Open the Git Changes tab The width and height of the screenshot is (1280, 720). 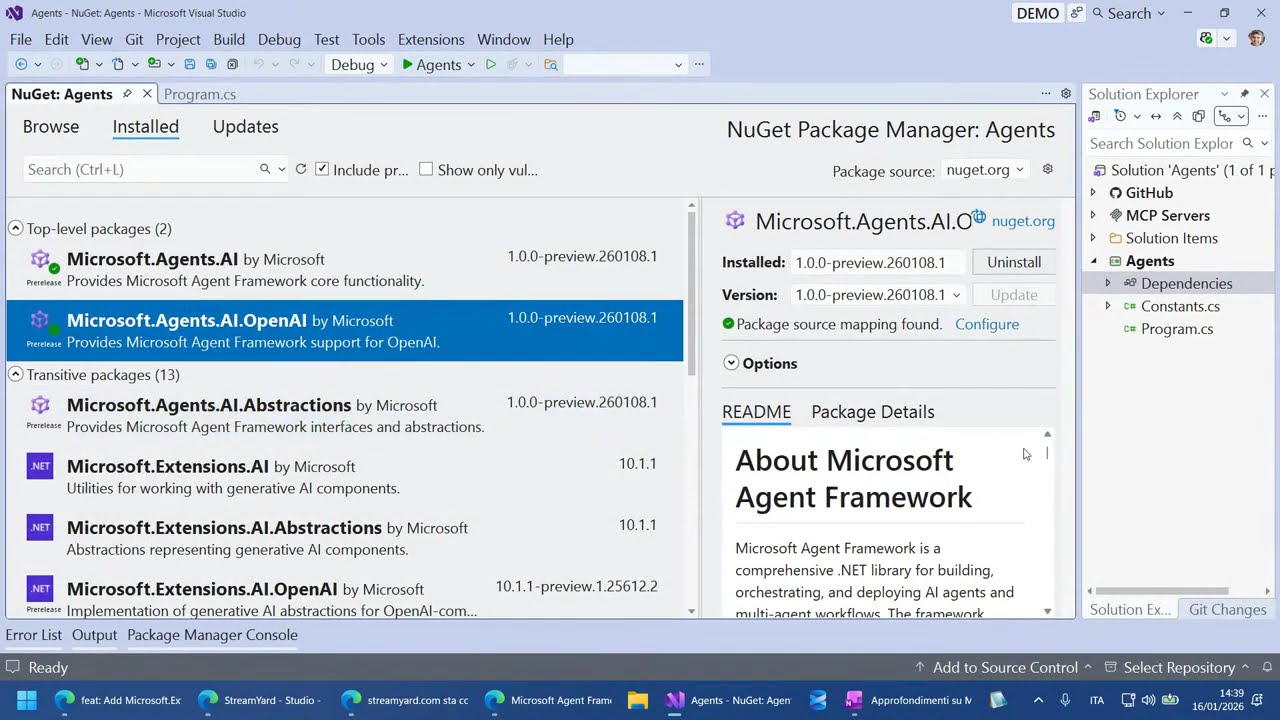1227,609
